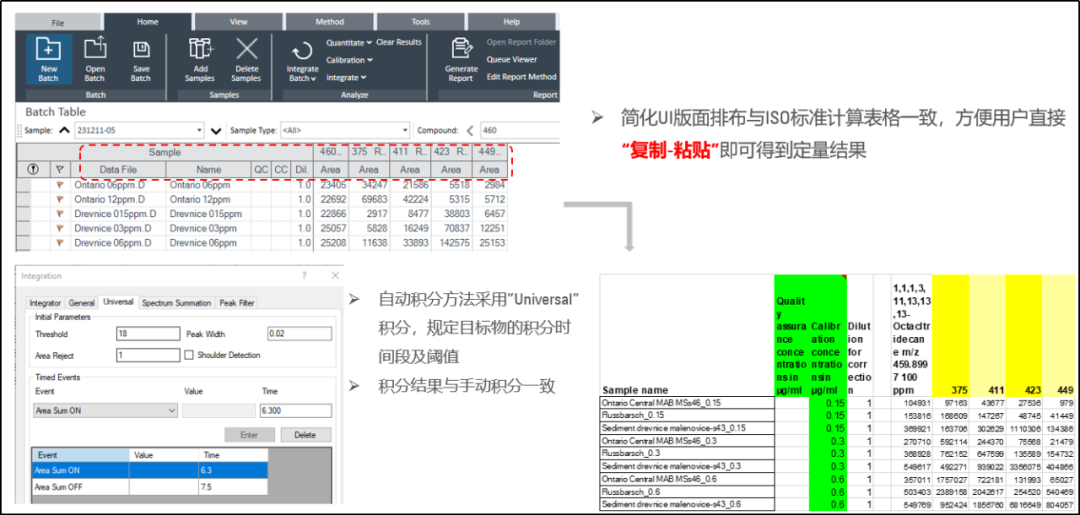1080x516 pixels.
Task: Click the Peak Width input field
Action: [x=300, y=334]
